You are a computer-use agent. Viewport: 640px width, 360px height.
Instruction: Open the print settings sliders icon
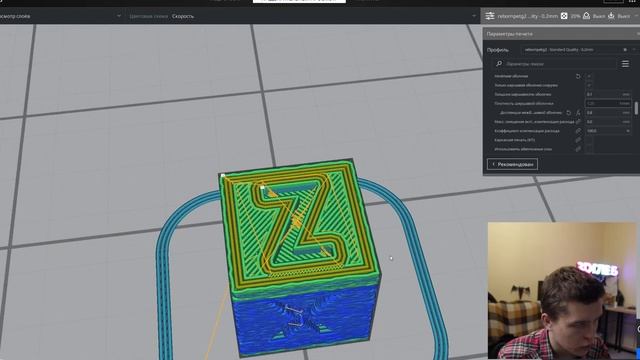[490, 16]
